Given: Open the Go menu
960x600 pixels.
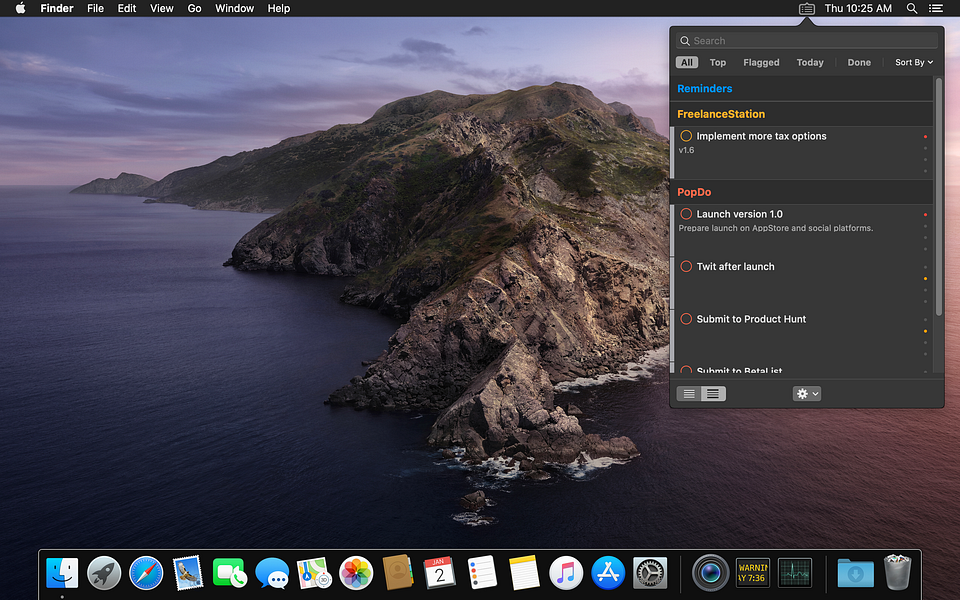Looking at the screenshot, I should (x=194, y=8).
